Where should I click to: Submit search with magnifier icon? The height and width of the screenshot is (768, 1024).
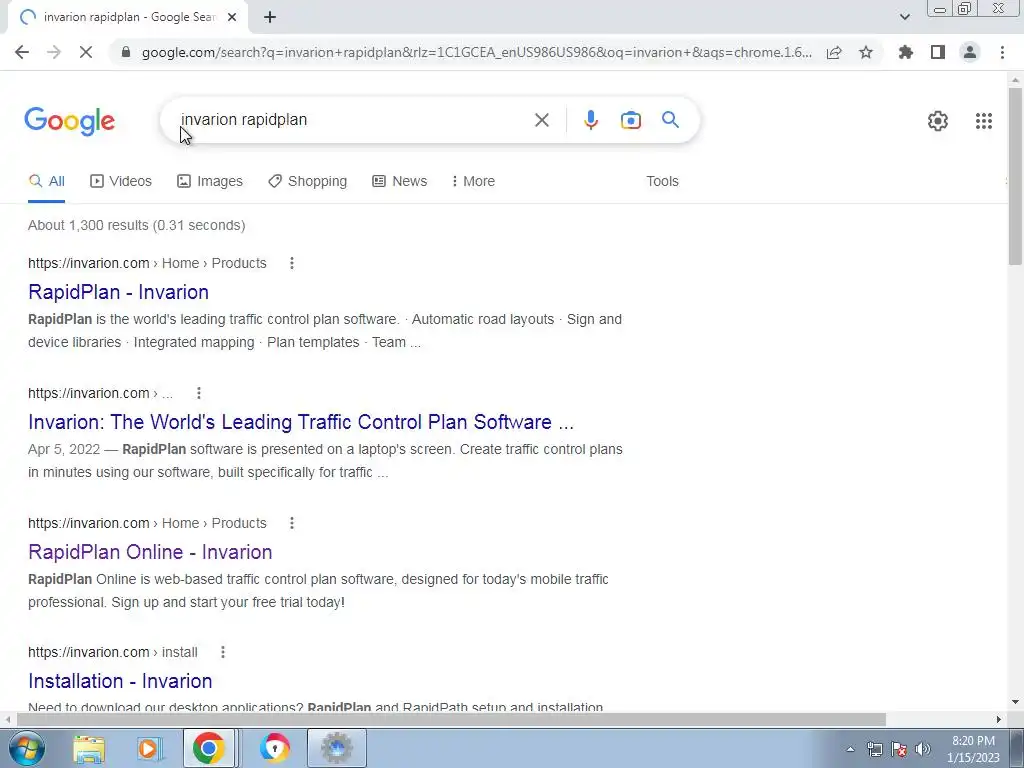pyautogui.click(x=670, y=120)
